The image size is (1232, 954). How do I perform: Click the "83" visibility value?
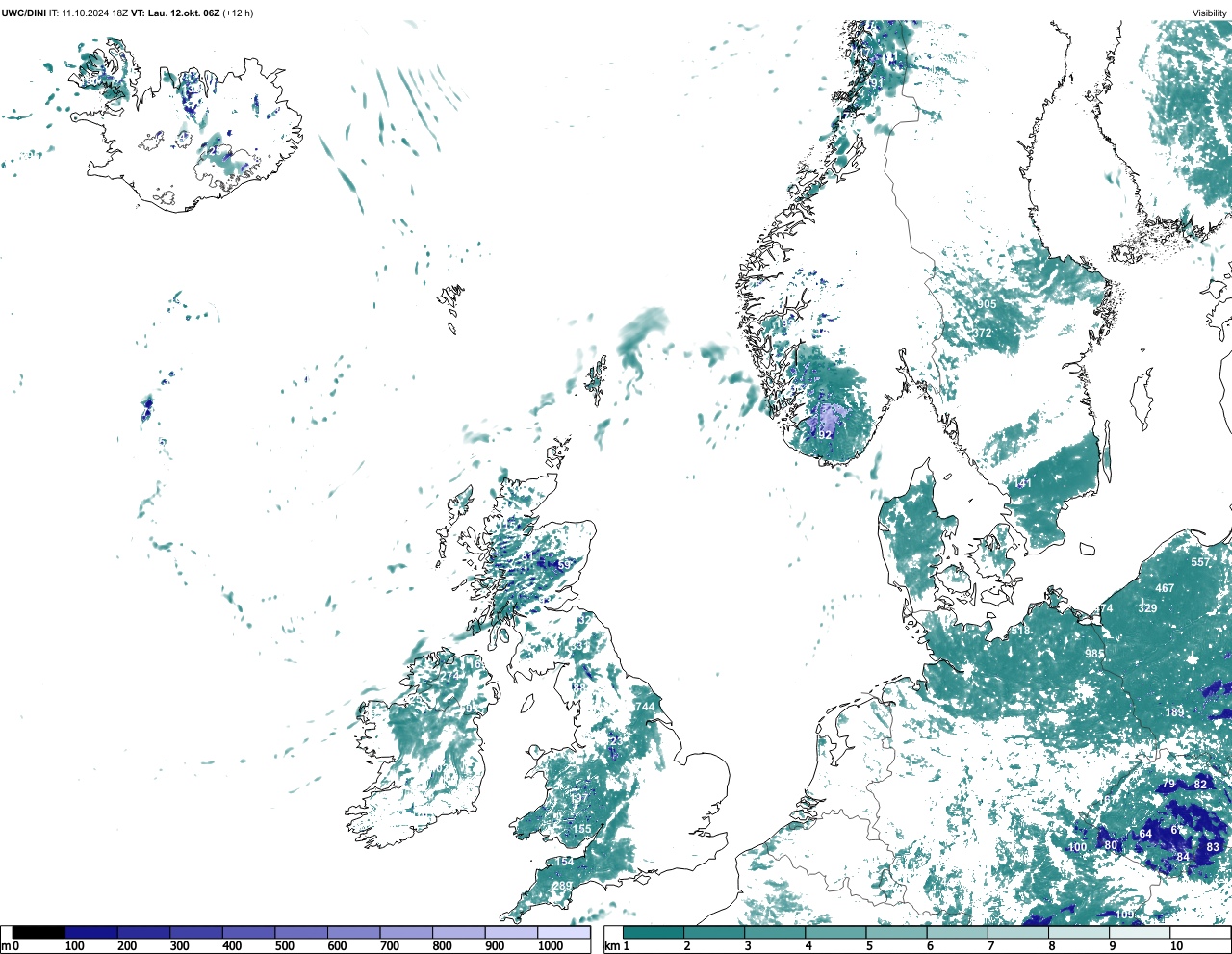1213,847
